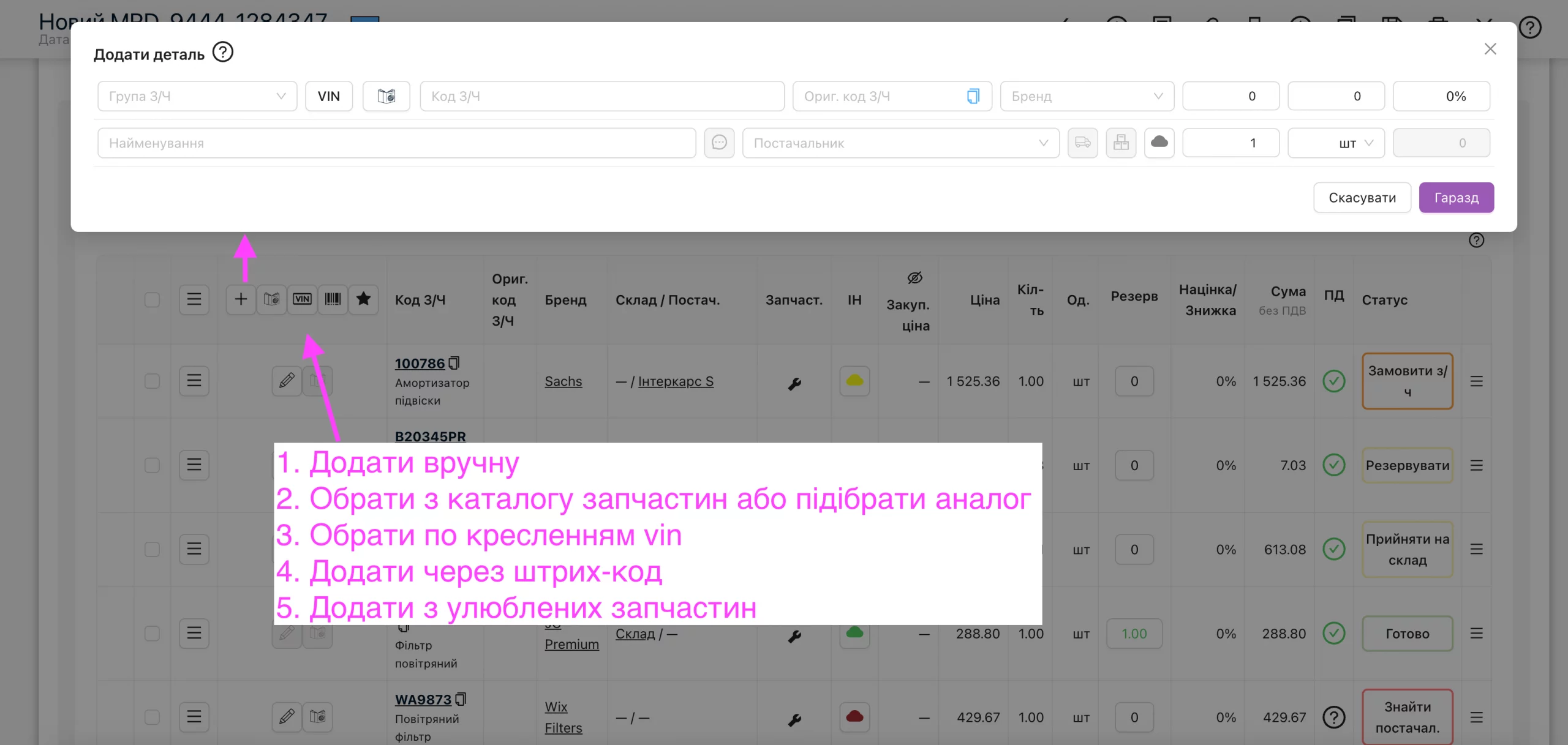Click Резервувати status button
The width and height of the screenshot is (1568, 745).
point(1408,465)
